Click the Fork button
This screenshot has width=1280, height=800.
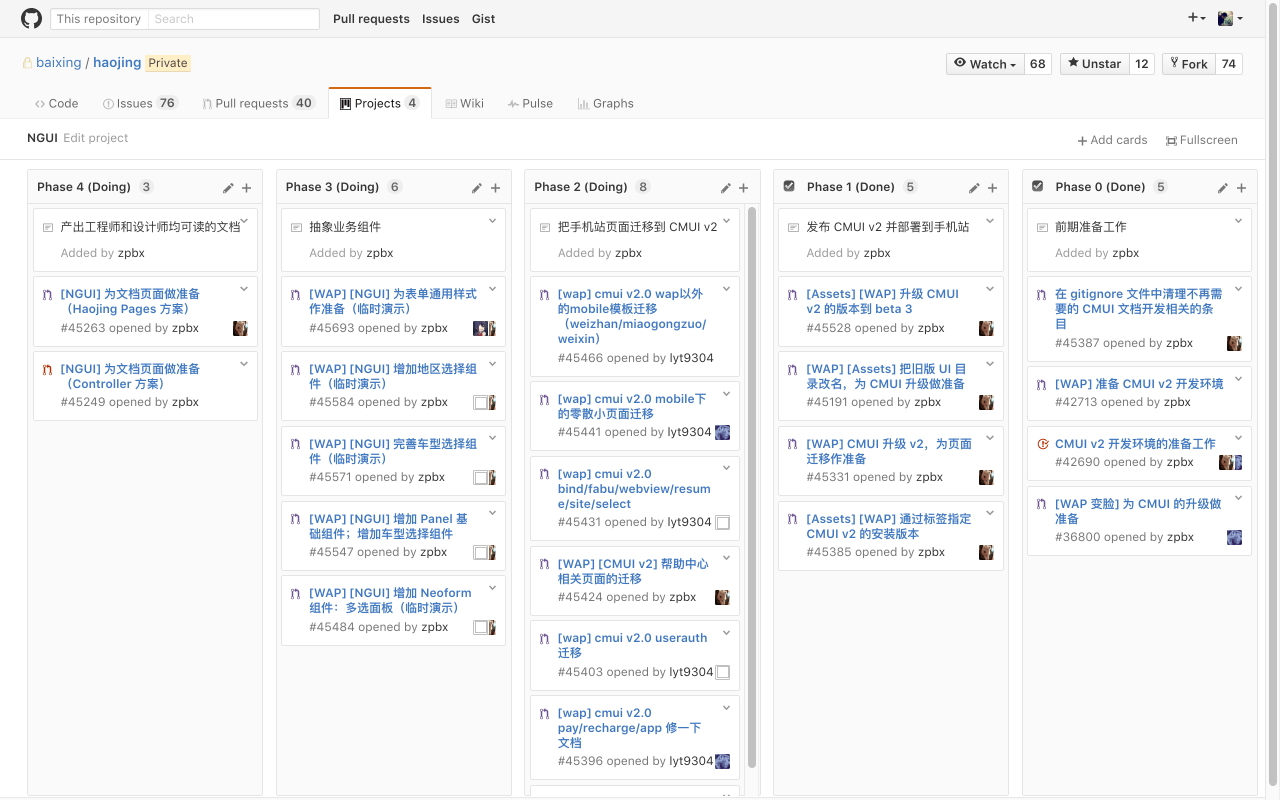click(1189, 64)
